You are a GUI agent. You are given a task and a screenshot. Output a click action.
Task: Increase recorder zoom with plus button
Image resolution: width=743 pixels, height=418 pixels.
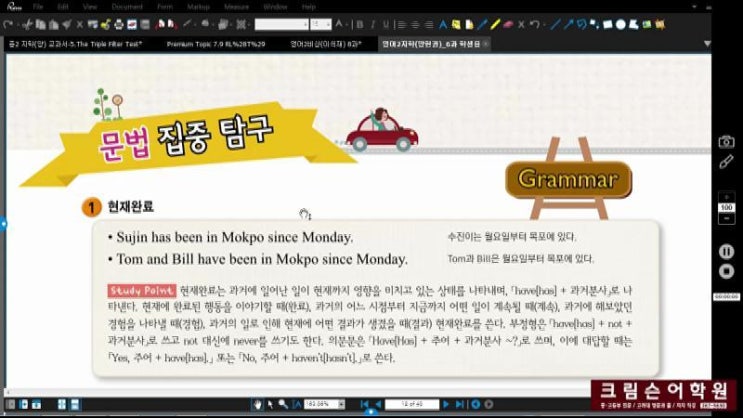pyautogui.click(x=726, y=197)
